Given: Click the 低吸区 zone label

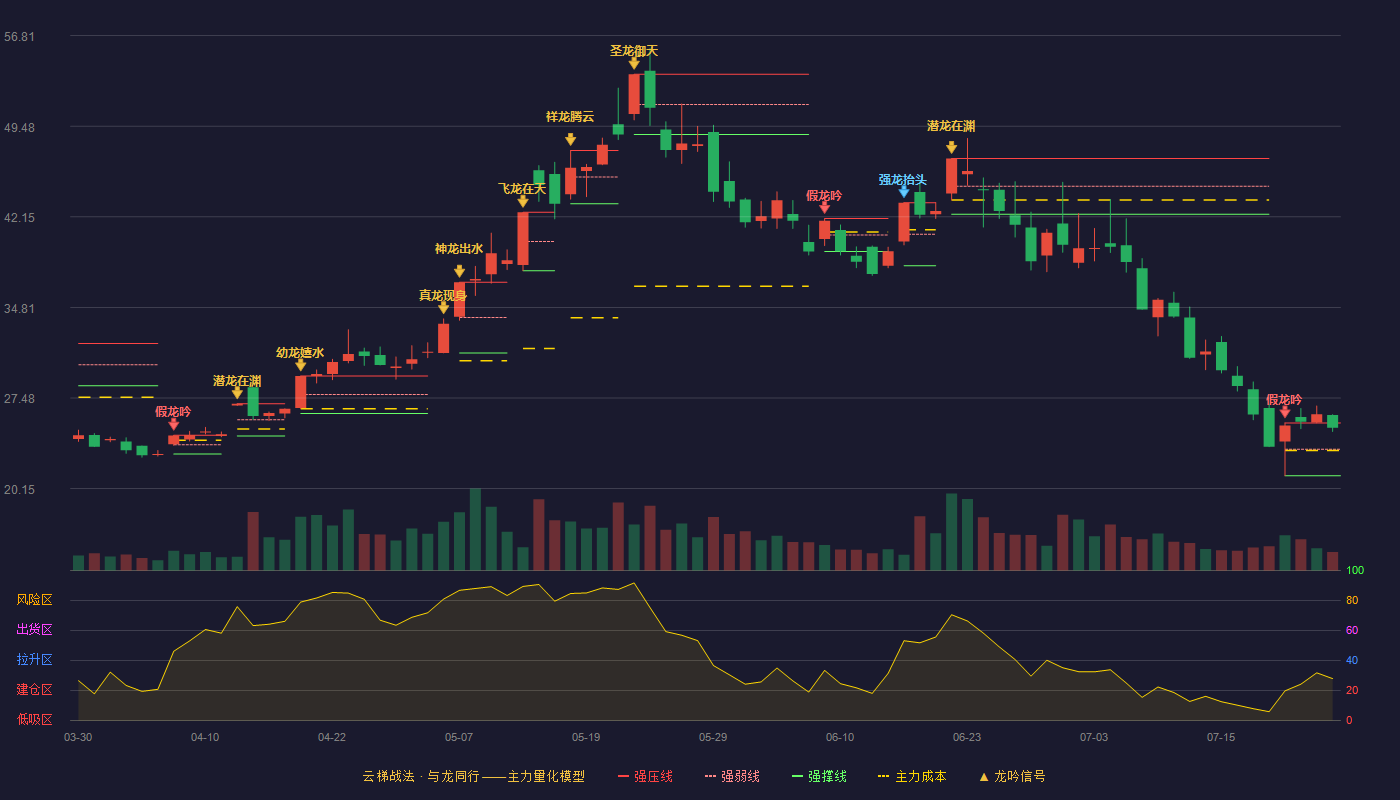Looking at the screenshot, I should (34, 719).
